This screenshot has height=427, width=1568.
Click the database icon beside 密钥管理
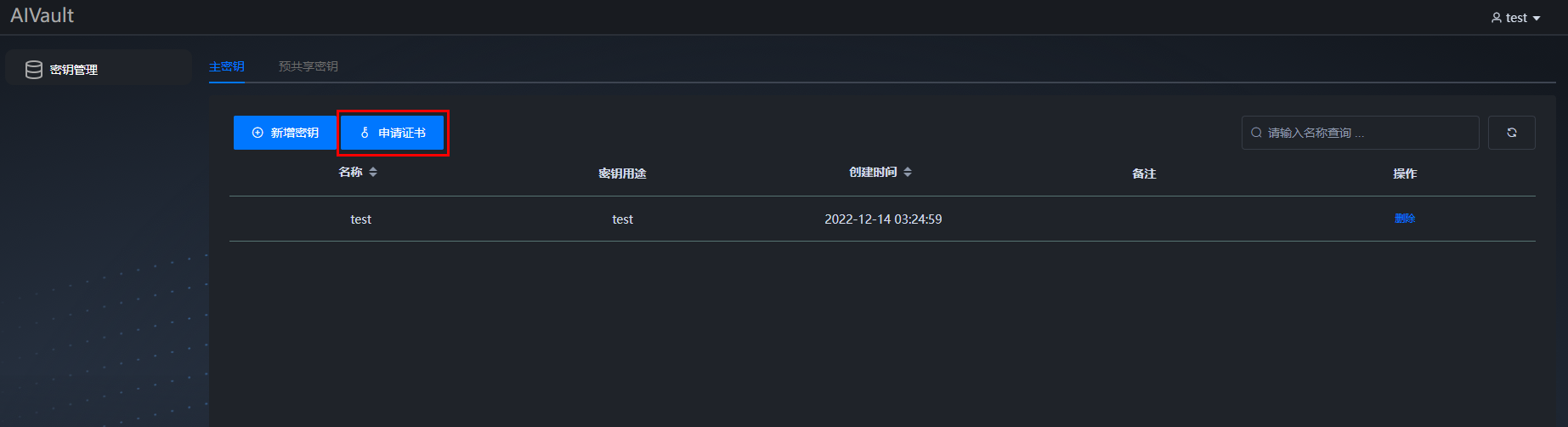(34, 70)
